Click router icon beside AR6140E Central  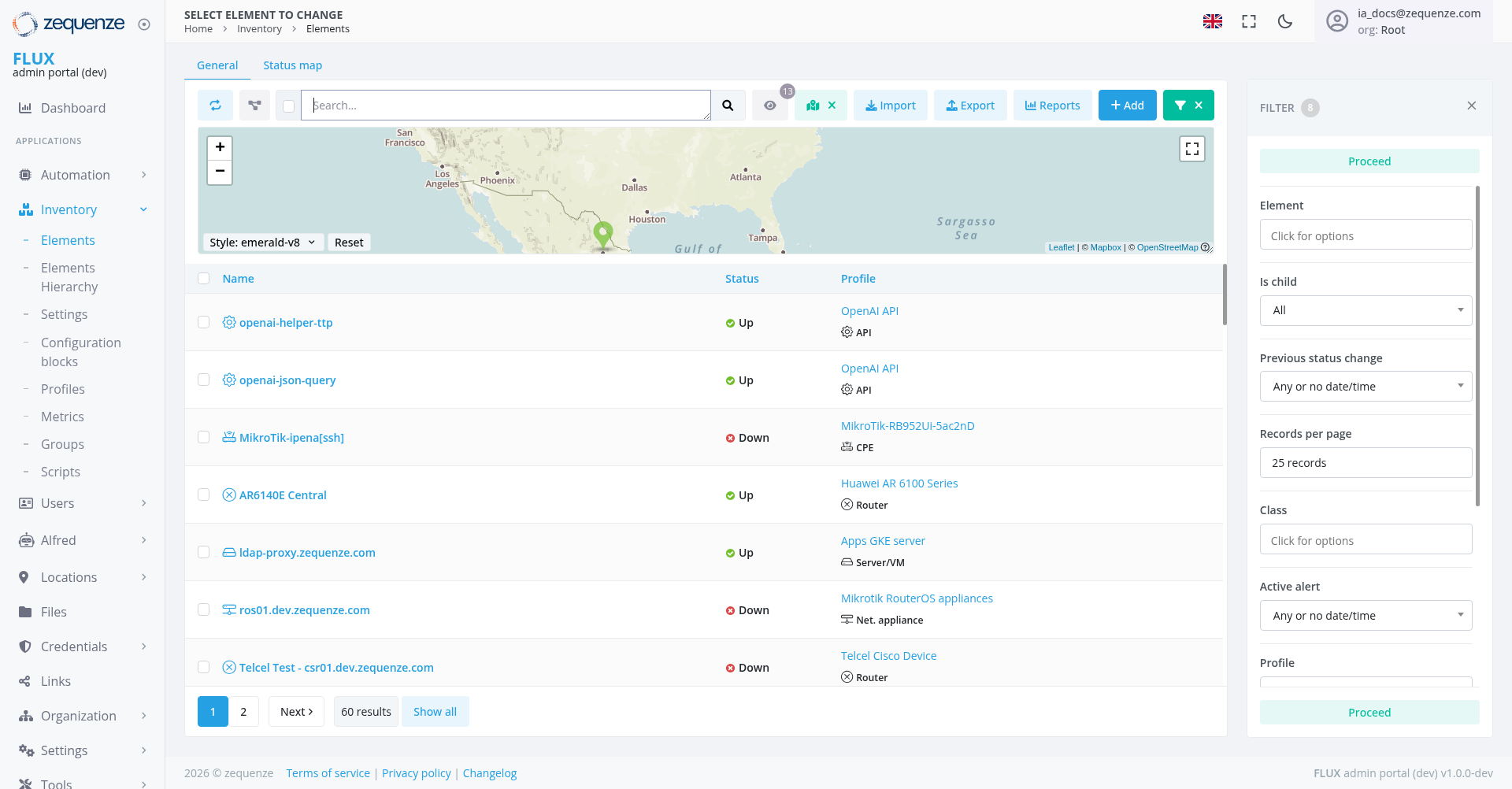click(229, 495)
